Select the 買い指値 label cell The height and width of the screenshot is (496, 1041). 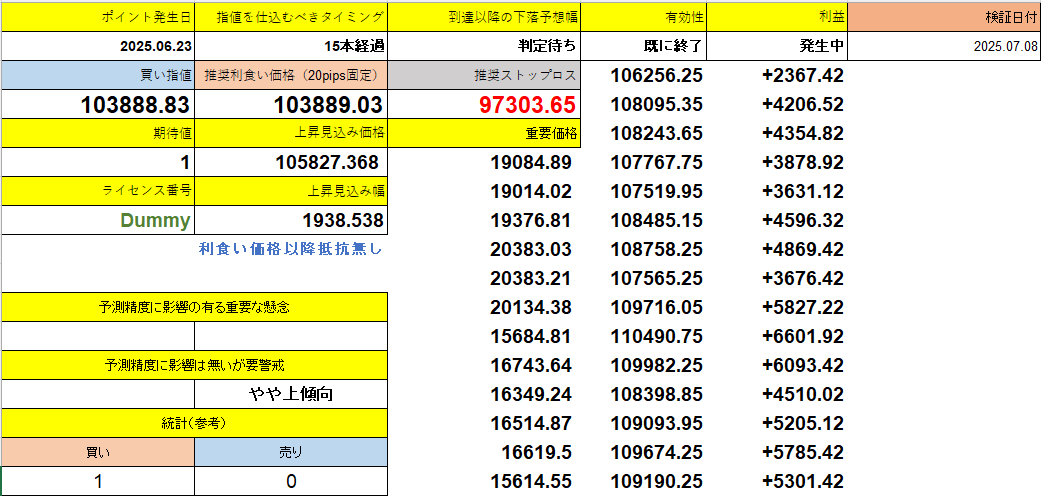(98, 76)
